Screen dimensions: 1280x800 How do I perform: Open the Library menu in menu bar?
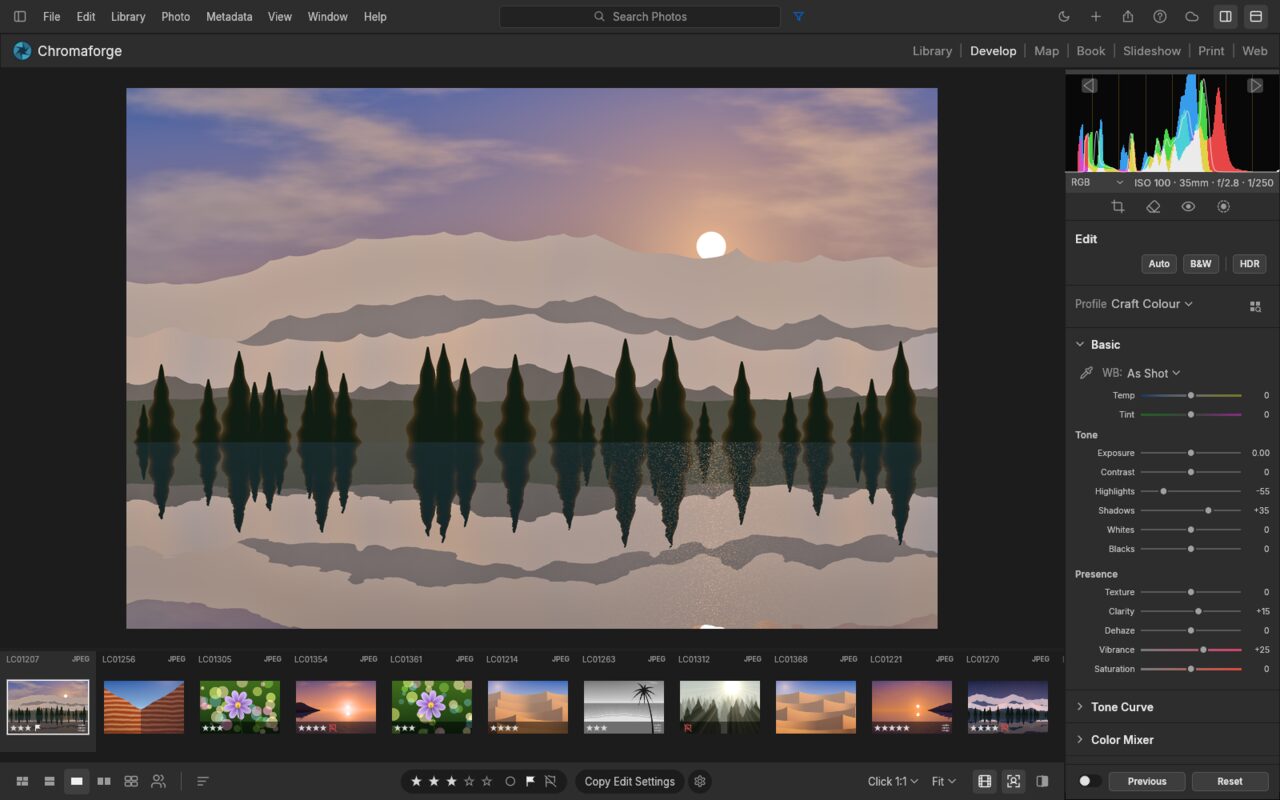click(x=128, y=17)
